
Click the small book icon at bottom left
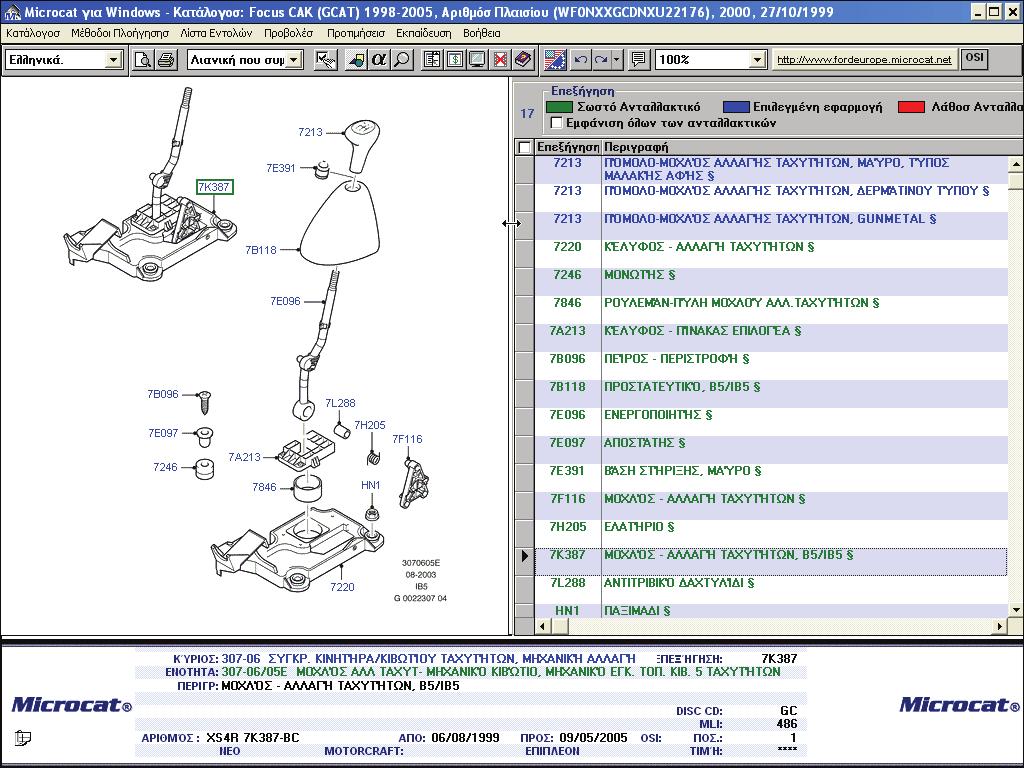23,738
